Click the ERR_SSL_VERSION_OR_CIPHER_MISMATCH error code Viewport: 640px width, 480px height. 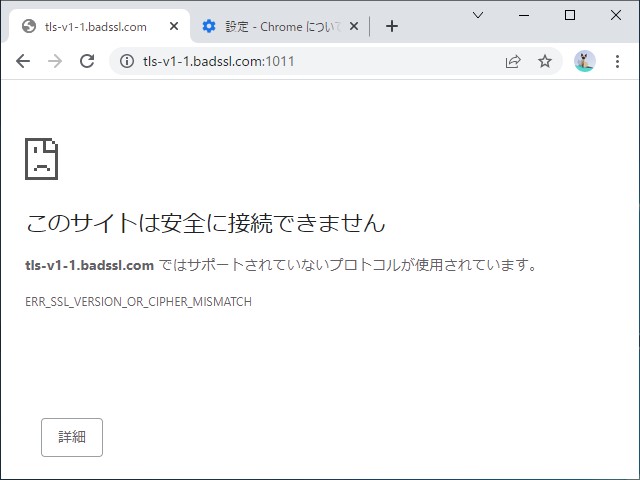click(138, 302)
